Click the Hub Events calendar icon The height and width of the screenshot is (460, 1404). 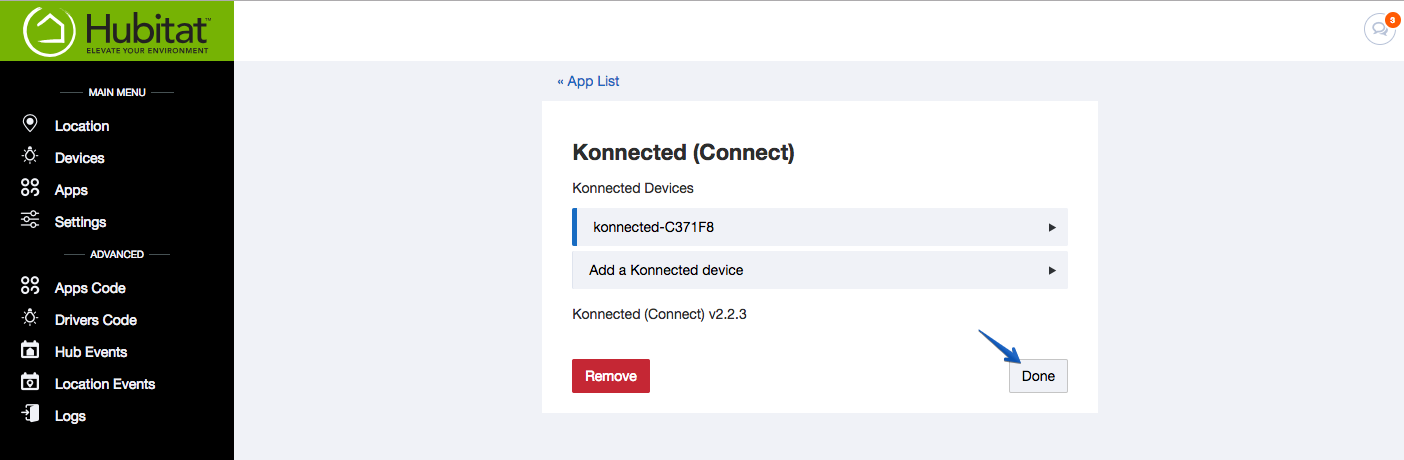coord(30,351)
